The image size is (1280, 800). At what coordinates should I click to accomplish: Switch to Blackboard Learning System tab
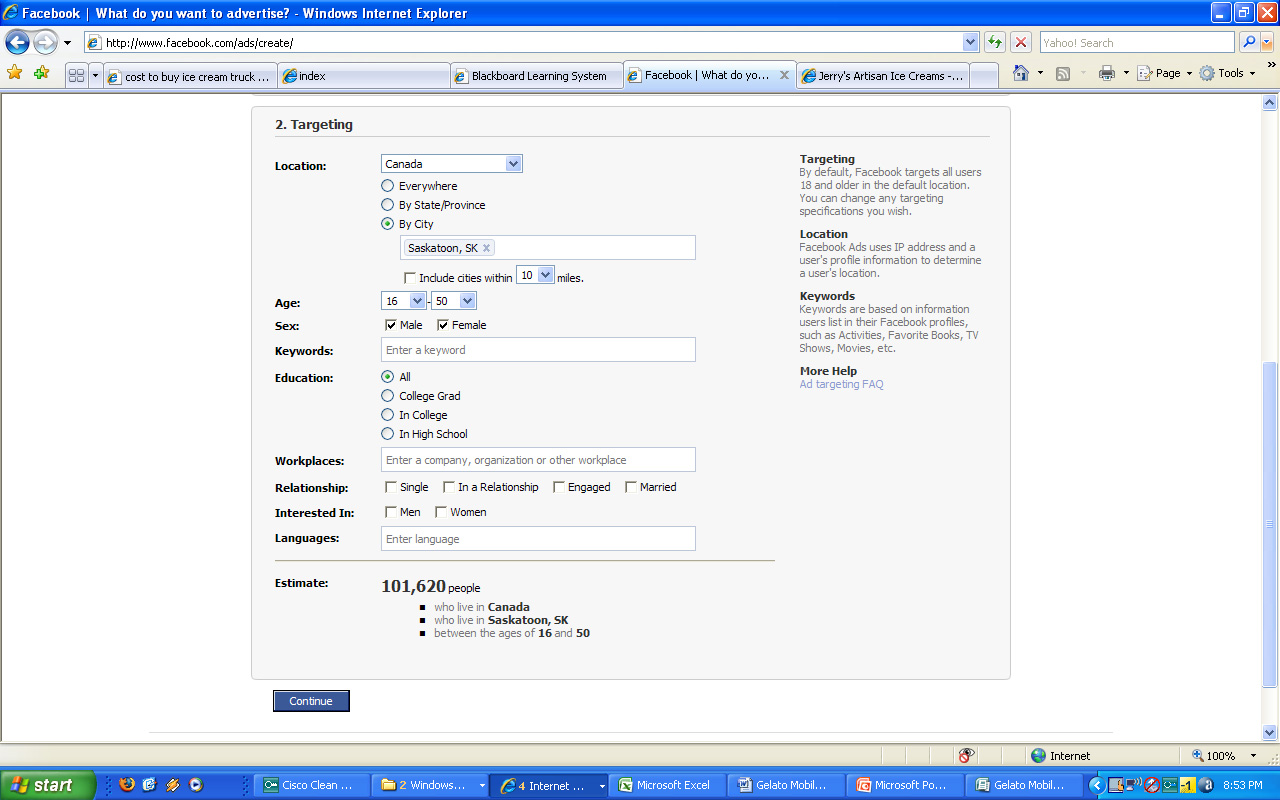click(537, 76)
